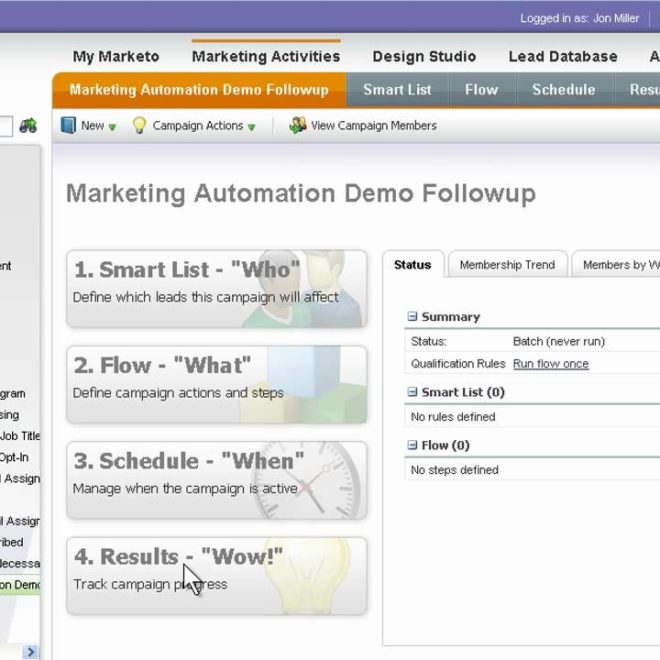
Task: Open the Campaign Actions dropdown arrow
Action: pos(252,127)
